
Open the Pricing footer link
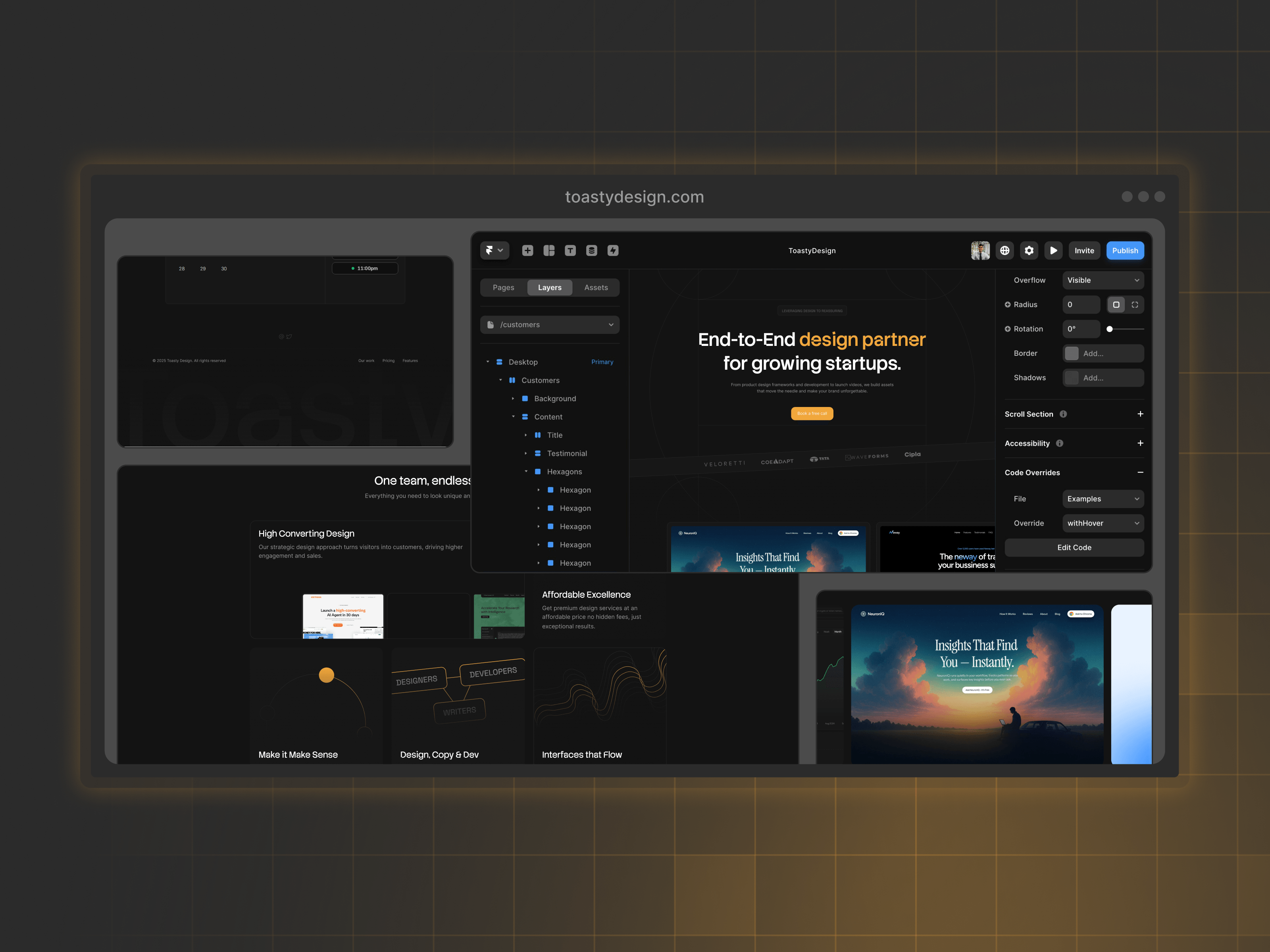pyautogui.click(x=389, y=361)
